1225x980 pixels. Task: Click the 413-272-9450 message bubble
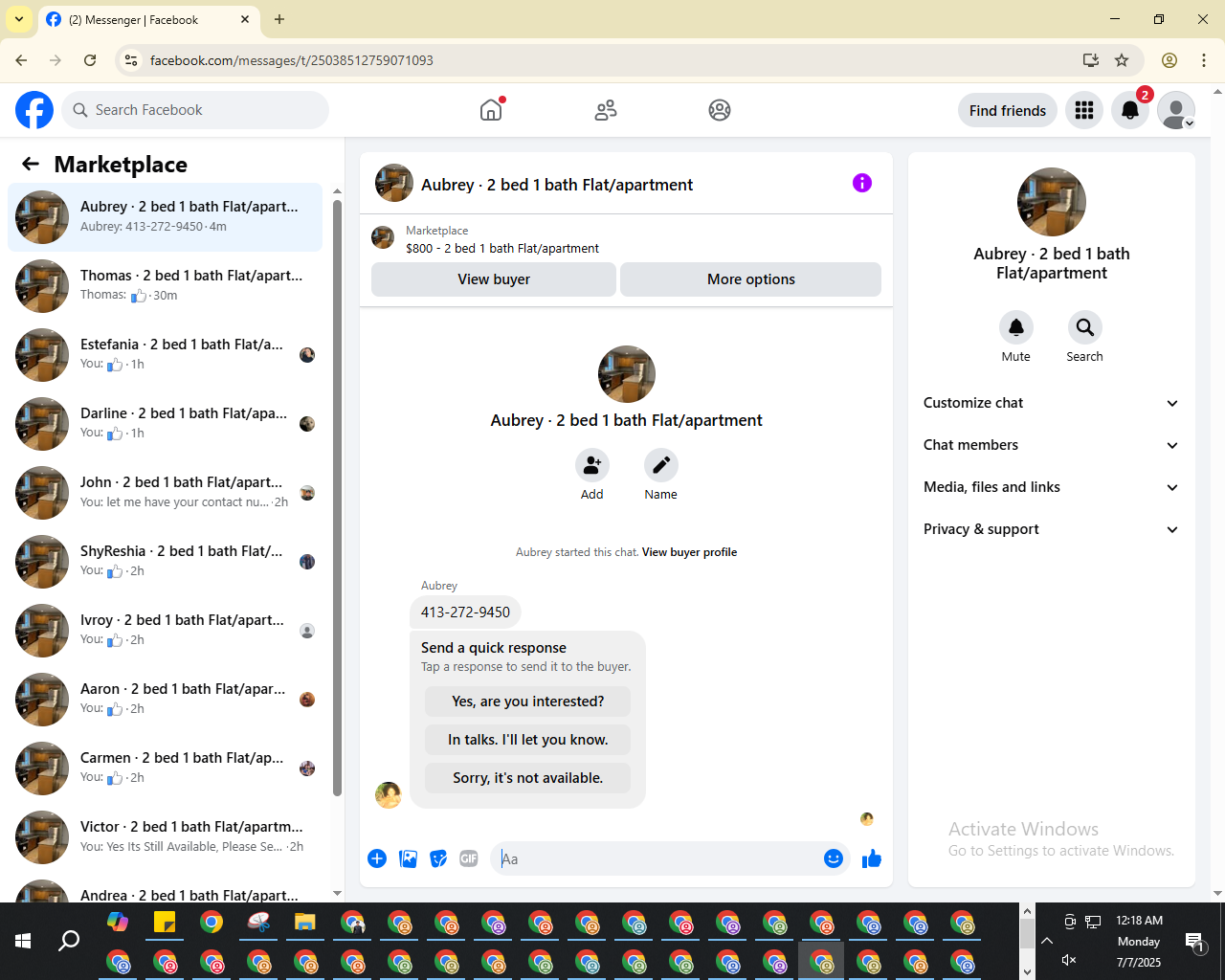(x=466, y=612)
